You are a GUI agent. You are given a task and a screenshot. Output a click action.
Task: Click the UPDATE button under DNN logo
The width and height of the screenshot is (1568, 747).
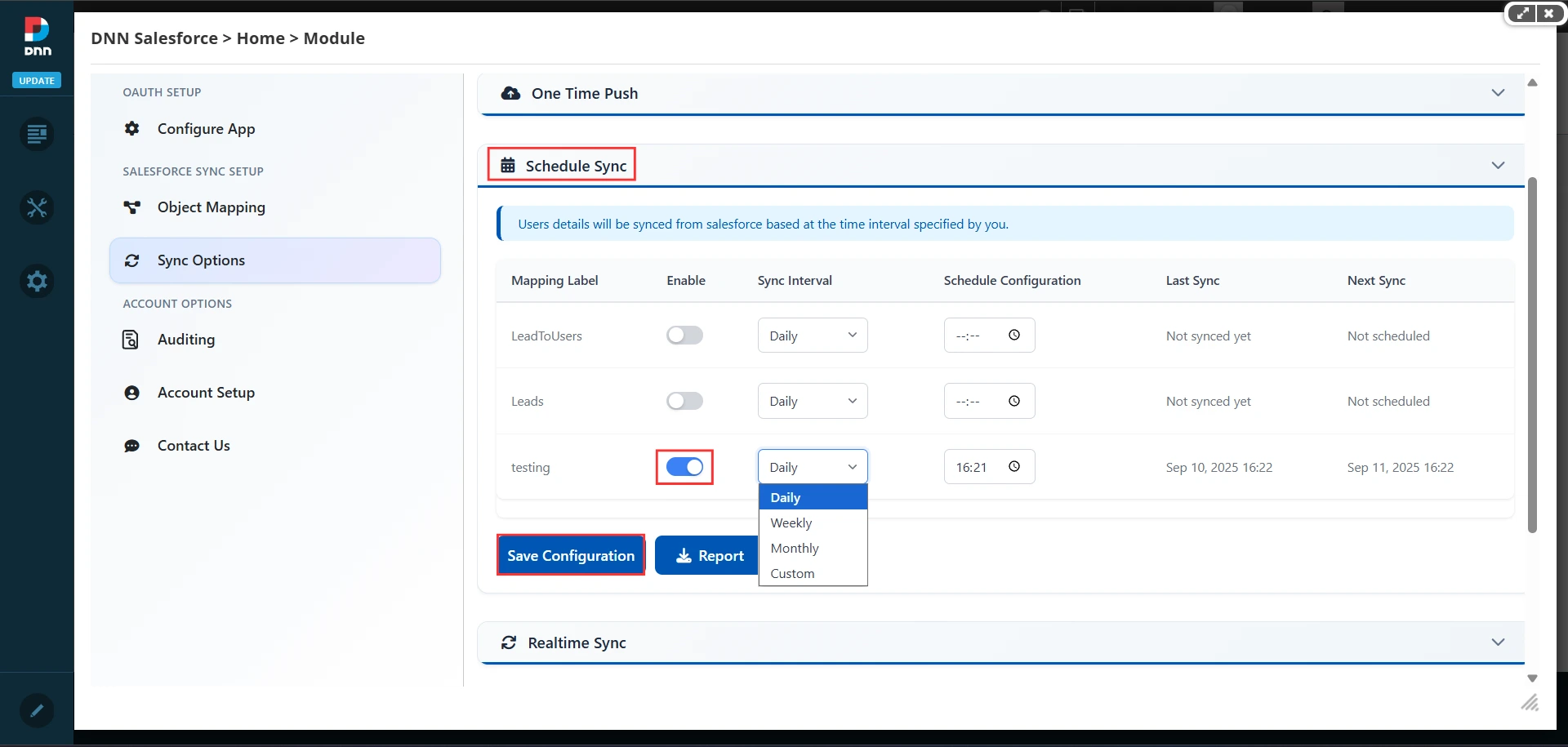point(37,81)
